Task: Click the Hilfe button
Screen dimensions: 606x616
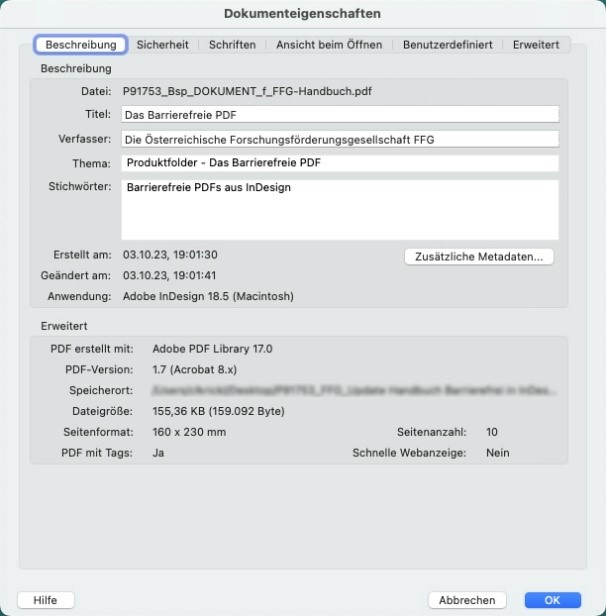Action: point(46,600)
